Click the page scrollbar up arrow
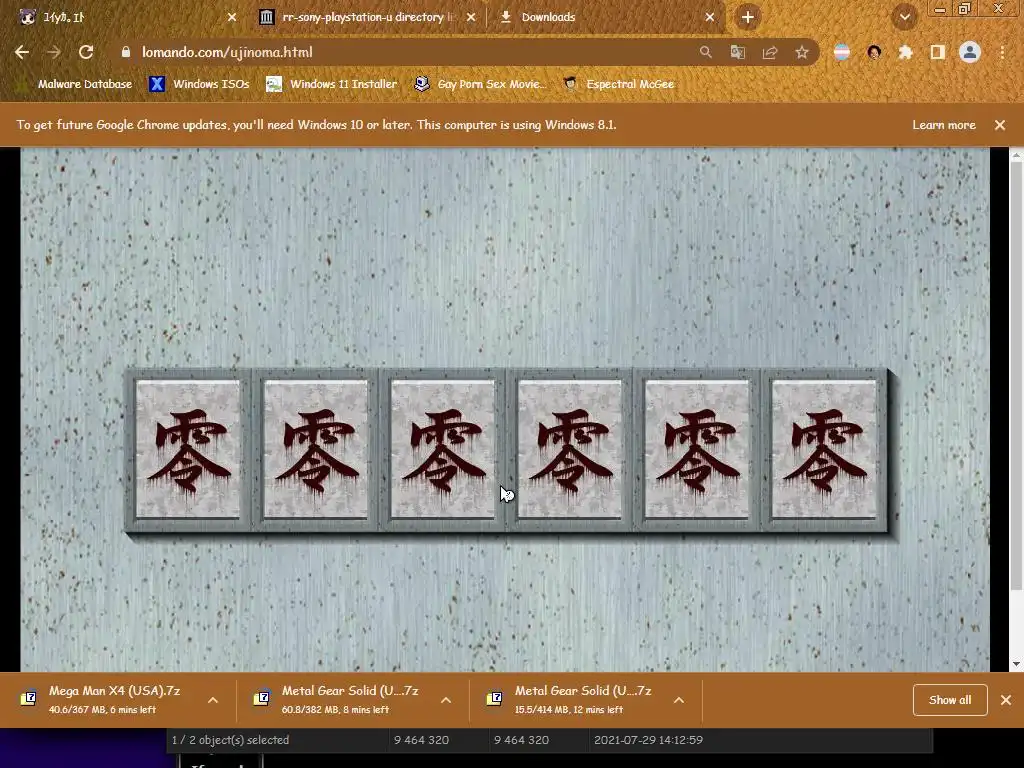Viewport: 1024px width, 768px height. (1016, 155)
